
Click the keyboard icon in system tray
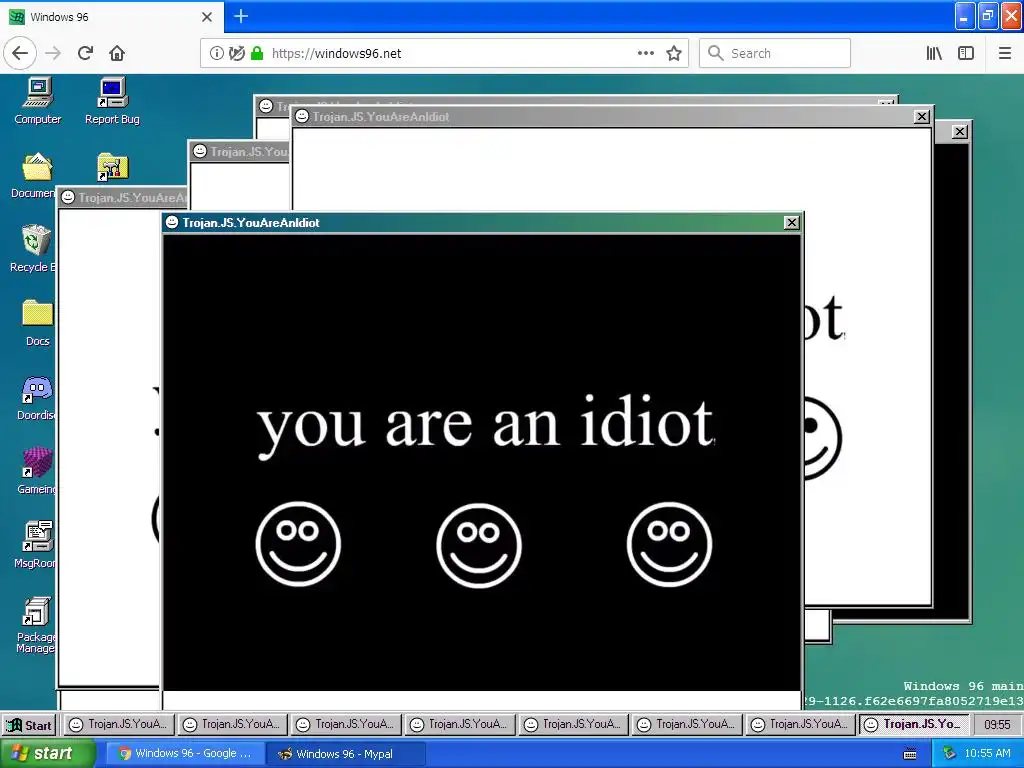coord(910,754)
